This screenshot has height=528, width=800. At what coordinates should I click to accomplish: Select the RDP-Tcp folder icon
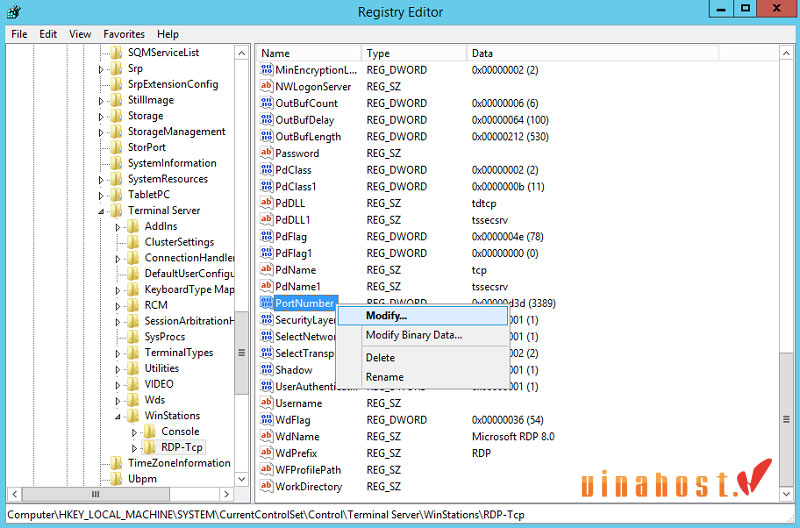pyautogui.click(x=149, y=447)
